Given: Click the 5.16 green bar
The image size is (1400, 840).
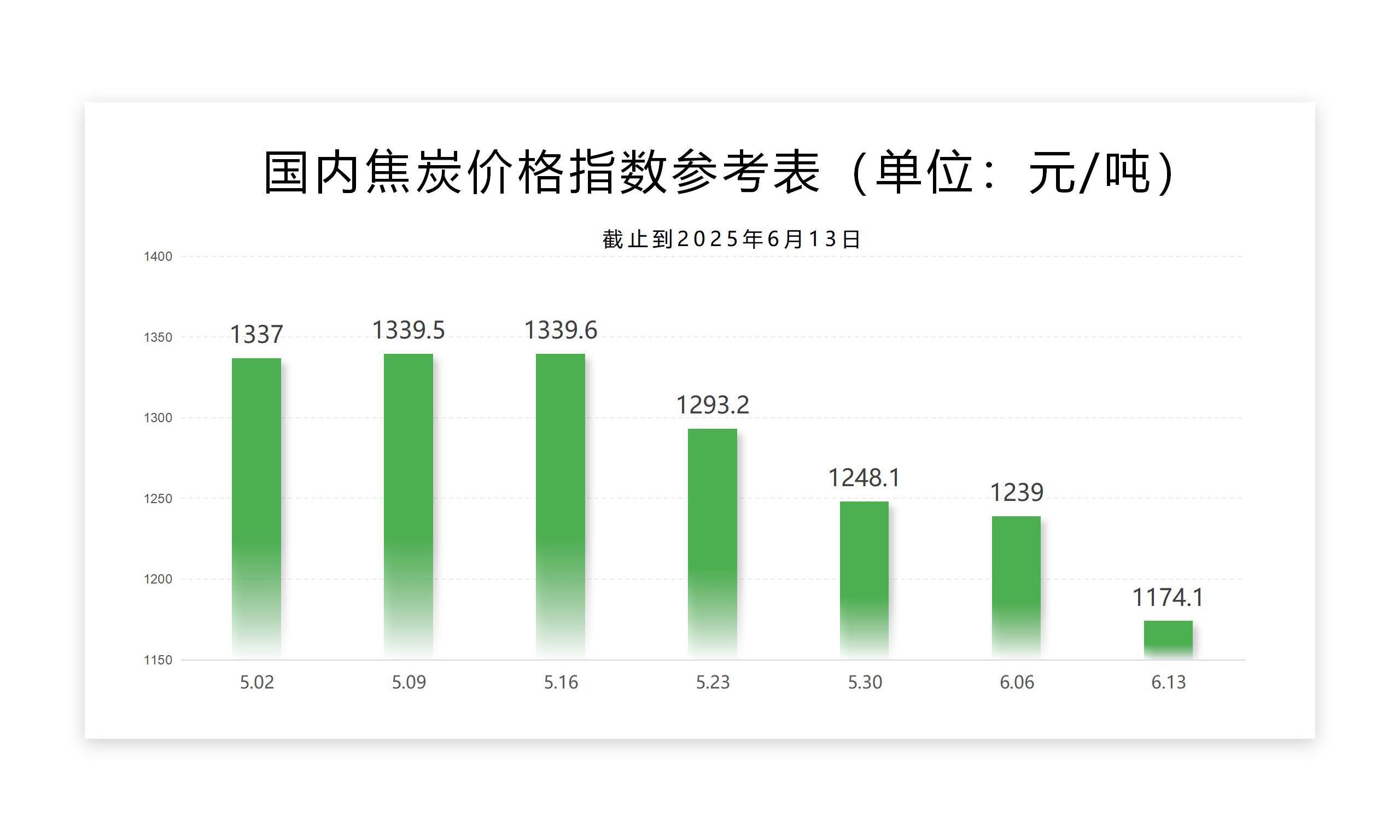Looking at the screenshot, I should 560,506.
